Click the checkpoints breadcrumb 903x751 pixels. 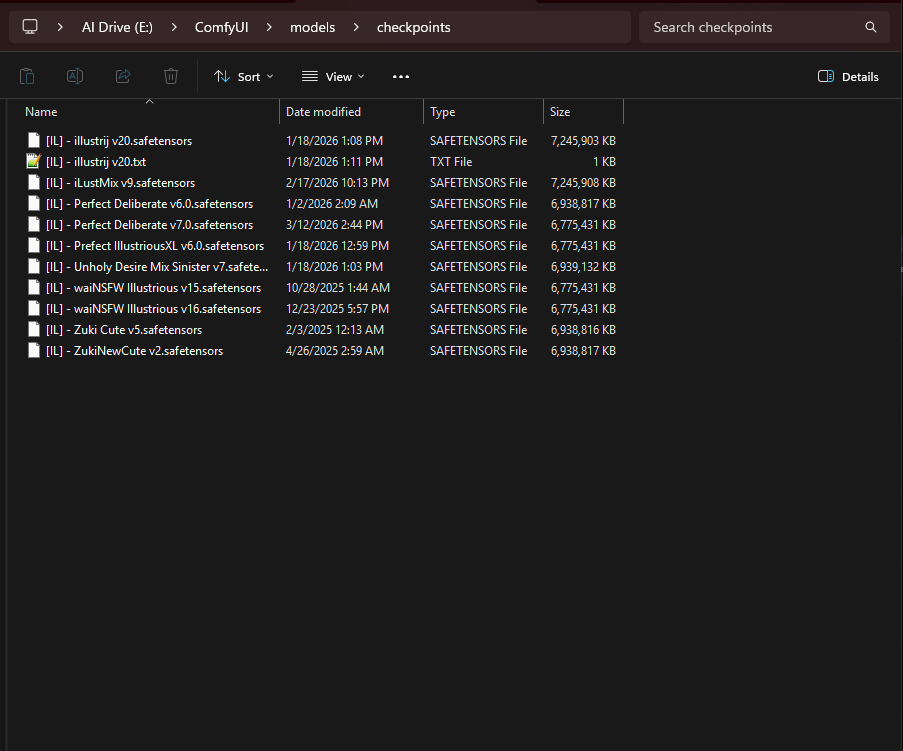(x=413, y=27)
